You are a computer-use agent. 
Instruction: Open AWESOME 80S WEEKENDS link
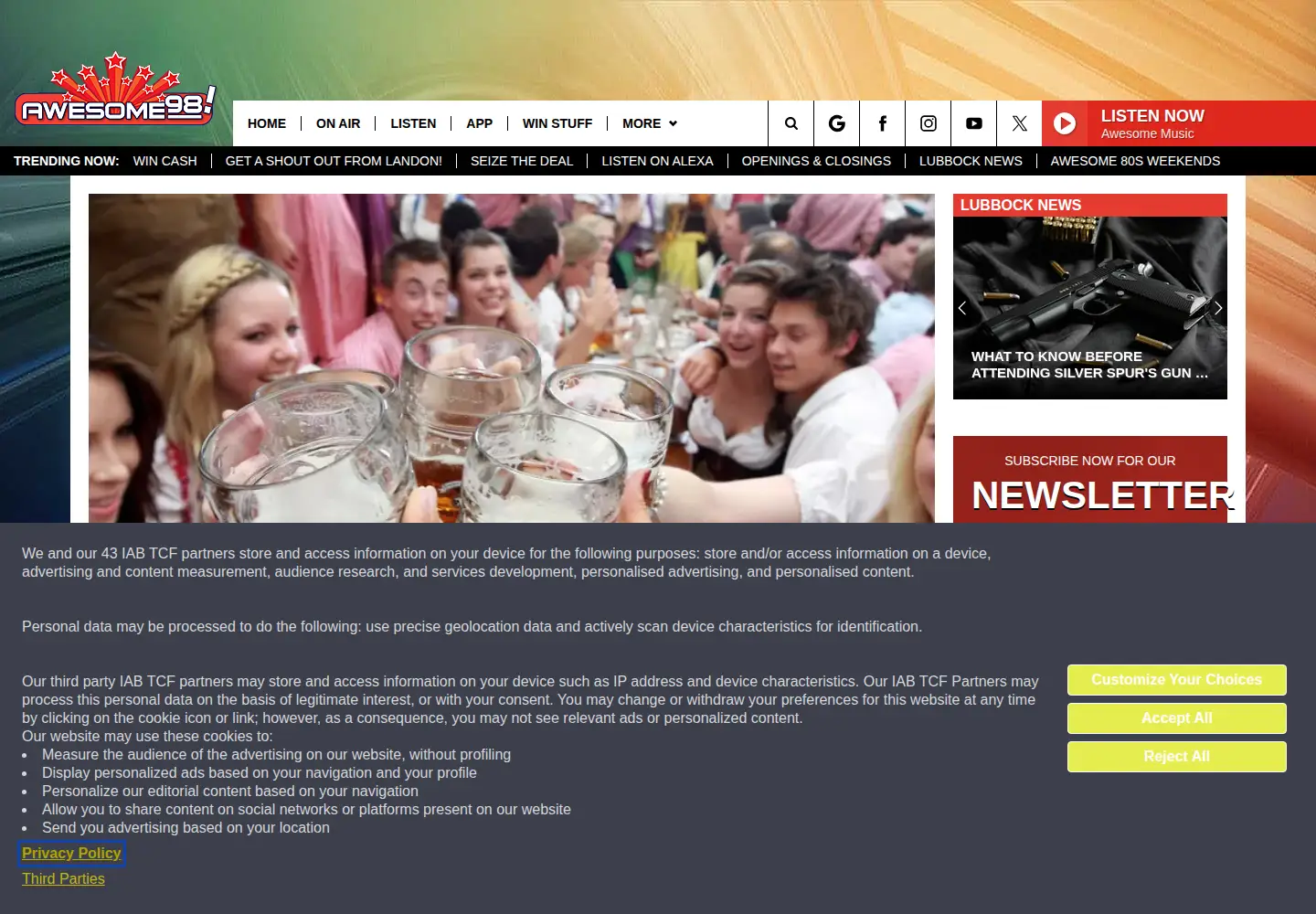point(1135,161)
